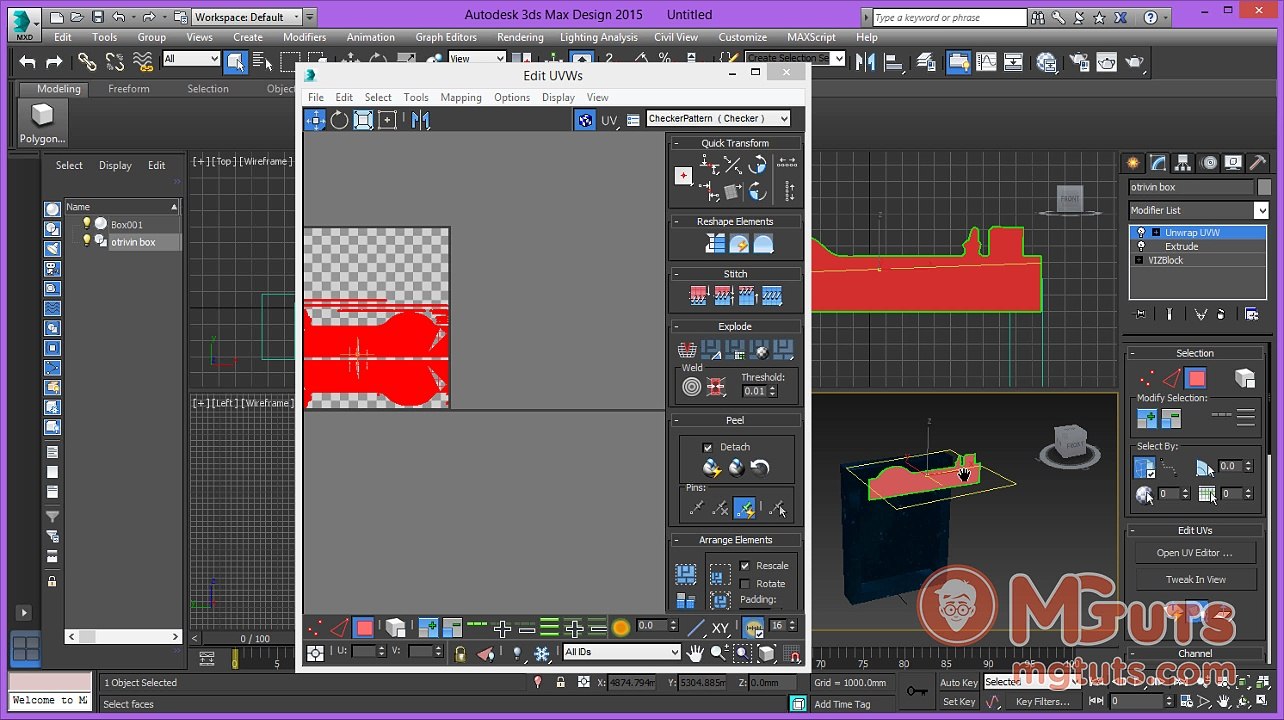Click the weld Threshold value field
Image resolution: width=1284 pixels, height=720 pixels.
click(755, 391)
